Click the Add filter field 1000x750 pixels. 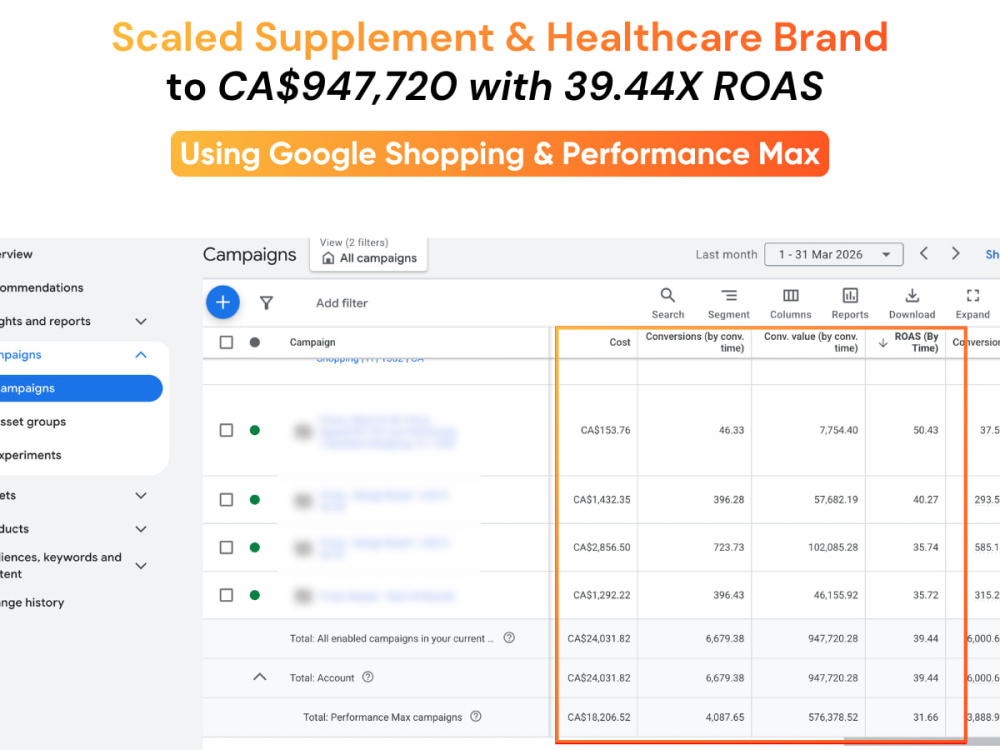click(x=342, y=303)
